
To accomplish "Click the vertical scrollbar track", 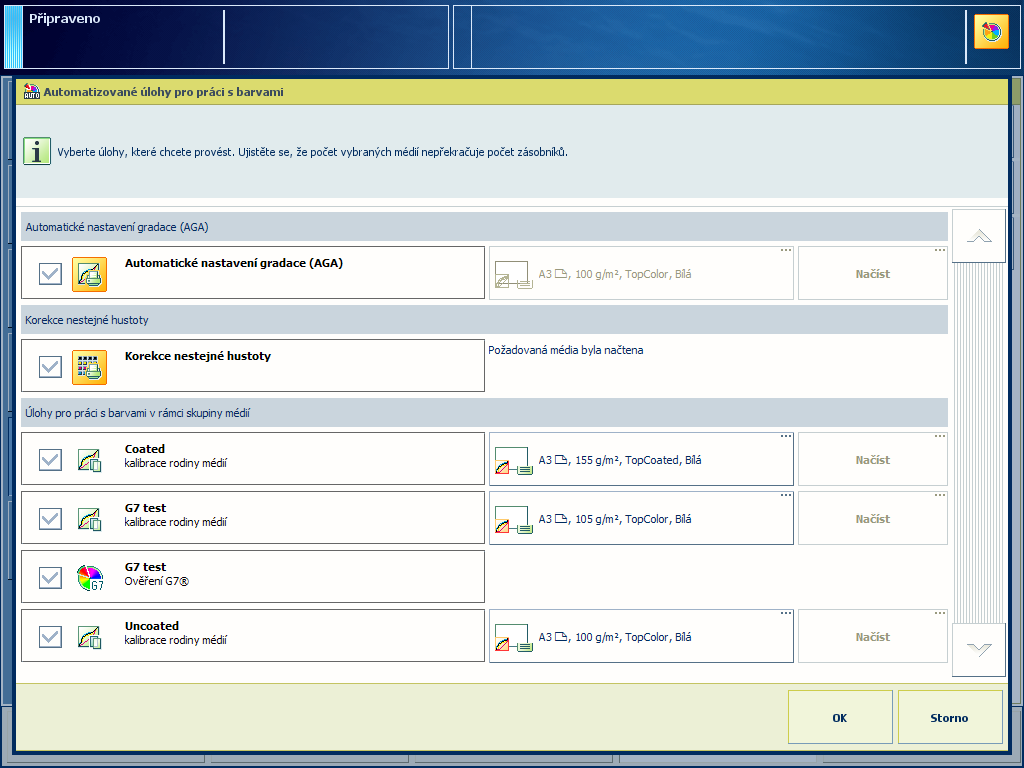I will click(978, 443).
